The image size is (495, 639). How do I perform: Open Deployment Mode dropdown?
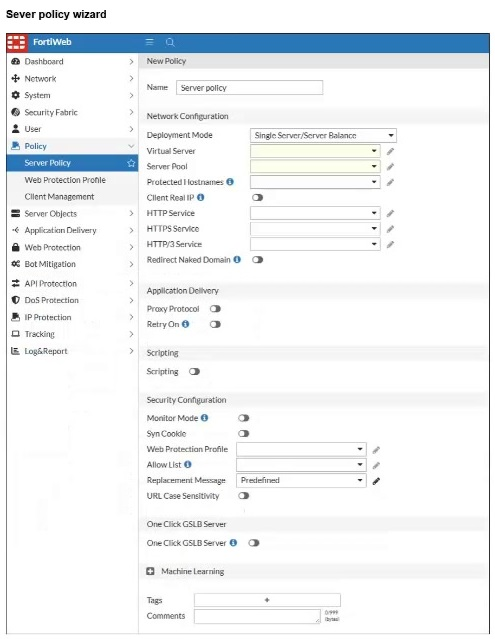[x=323, y=135]
